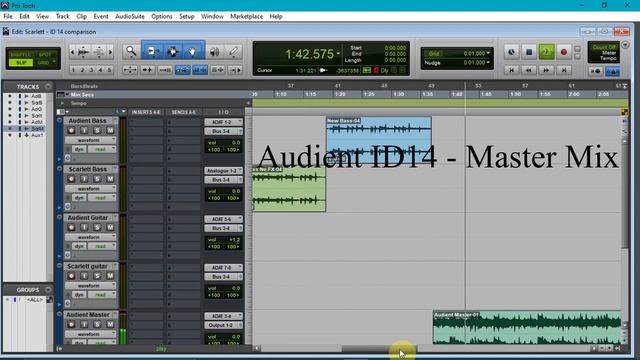Enable Slip edit mode
Image resolution: width=640 pixels, height=360 pixels.
21,62
